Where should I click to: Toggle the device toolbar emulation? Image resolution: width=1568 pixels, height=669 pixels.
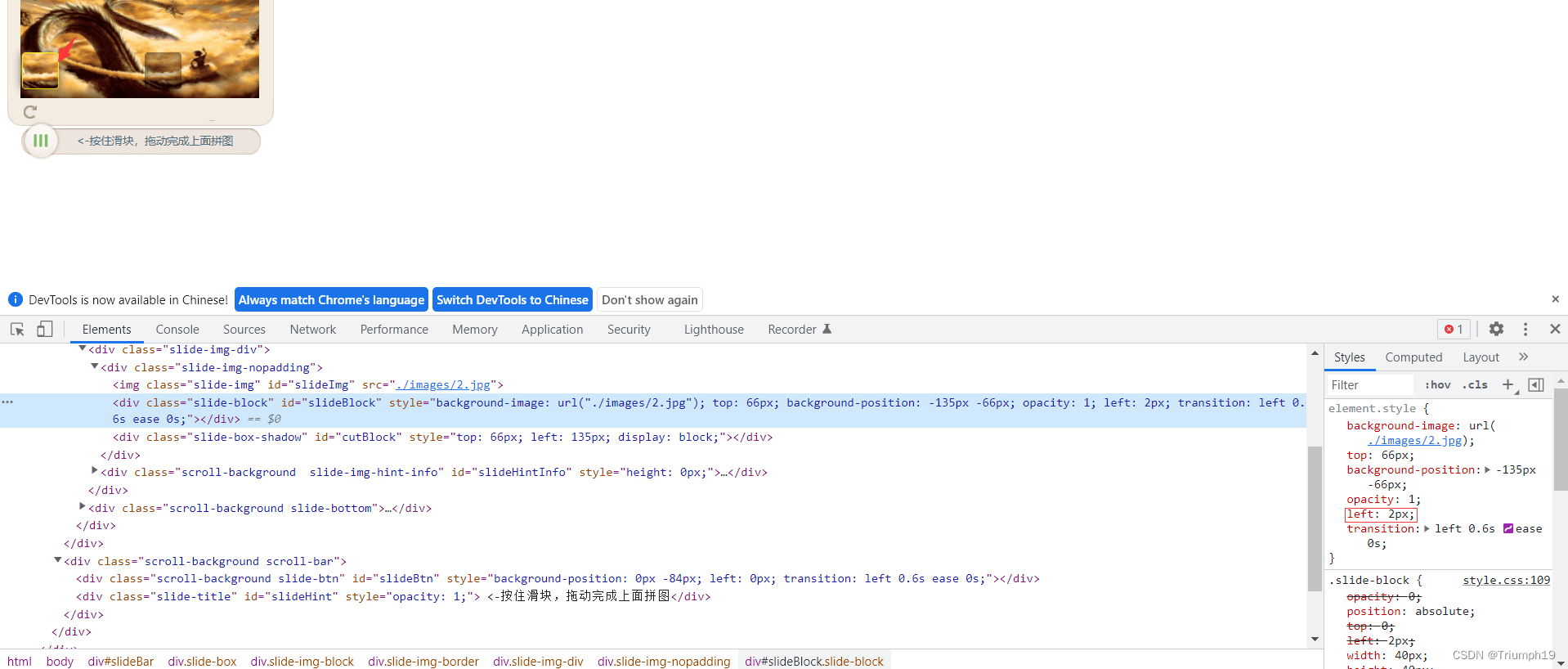click(x=45, y=329)
